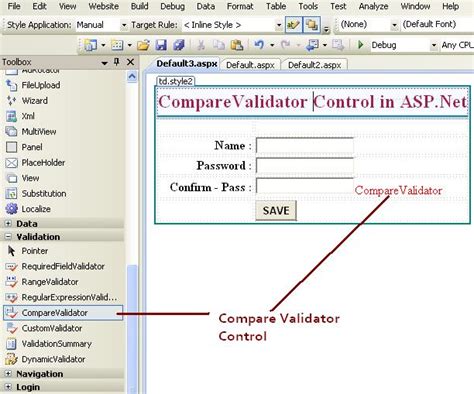This screenshot has width=474, height=394.
Task: Open the (None) block format dropdown
Action: pos(394,25)
